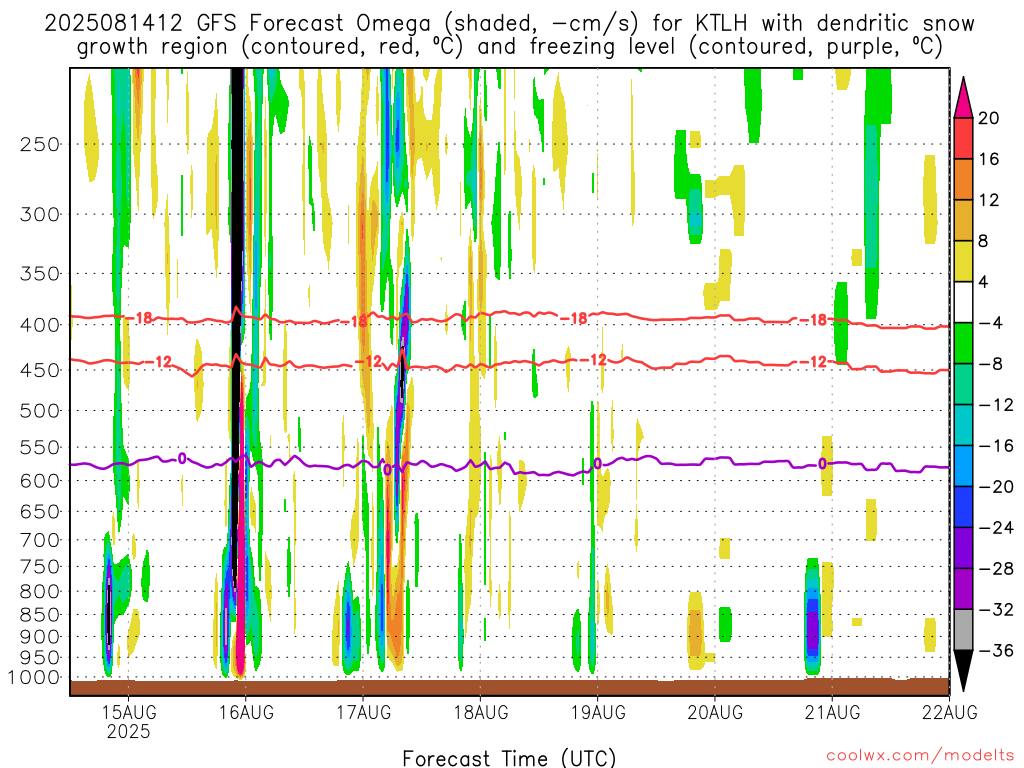Click the positive 4 colorbar tick label
The height and width of the screenshot is (768, 1024).
(984, 282)
